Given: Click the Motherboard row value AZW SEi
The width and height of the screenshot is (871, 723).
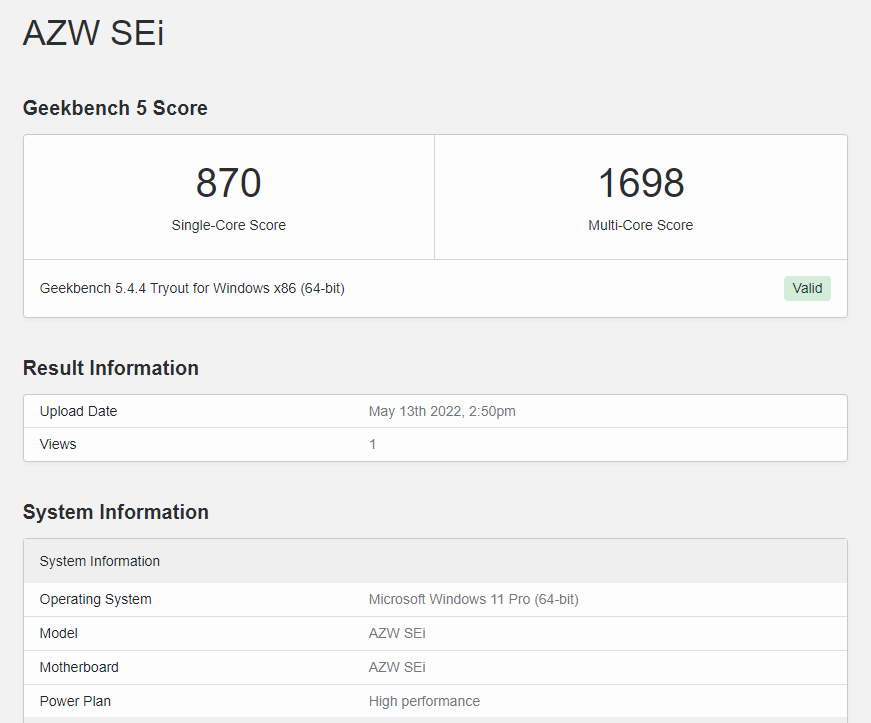Looking at the screenshot, I should (x=397, y=667).
